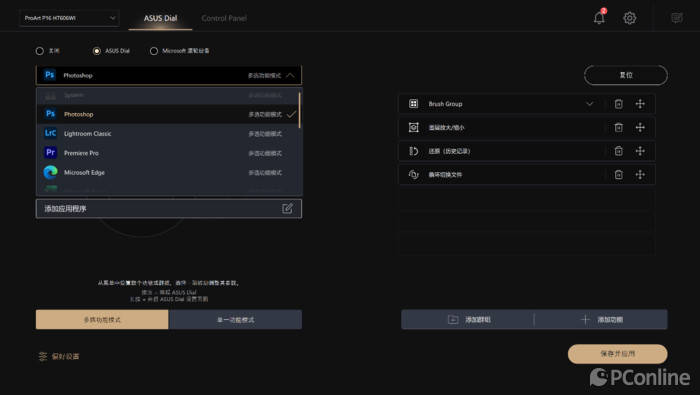Click the Add Group button

pyautogui.click(x=468, y=320)
